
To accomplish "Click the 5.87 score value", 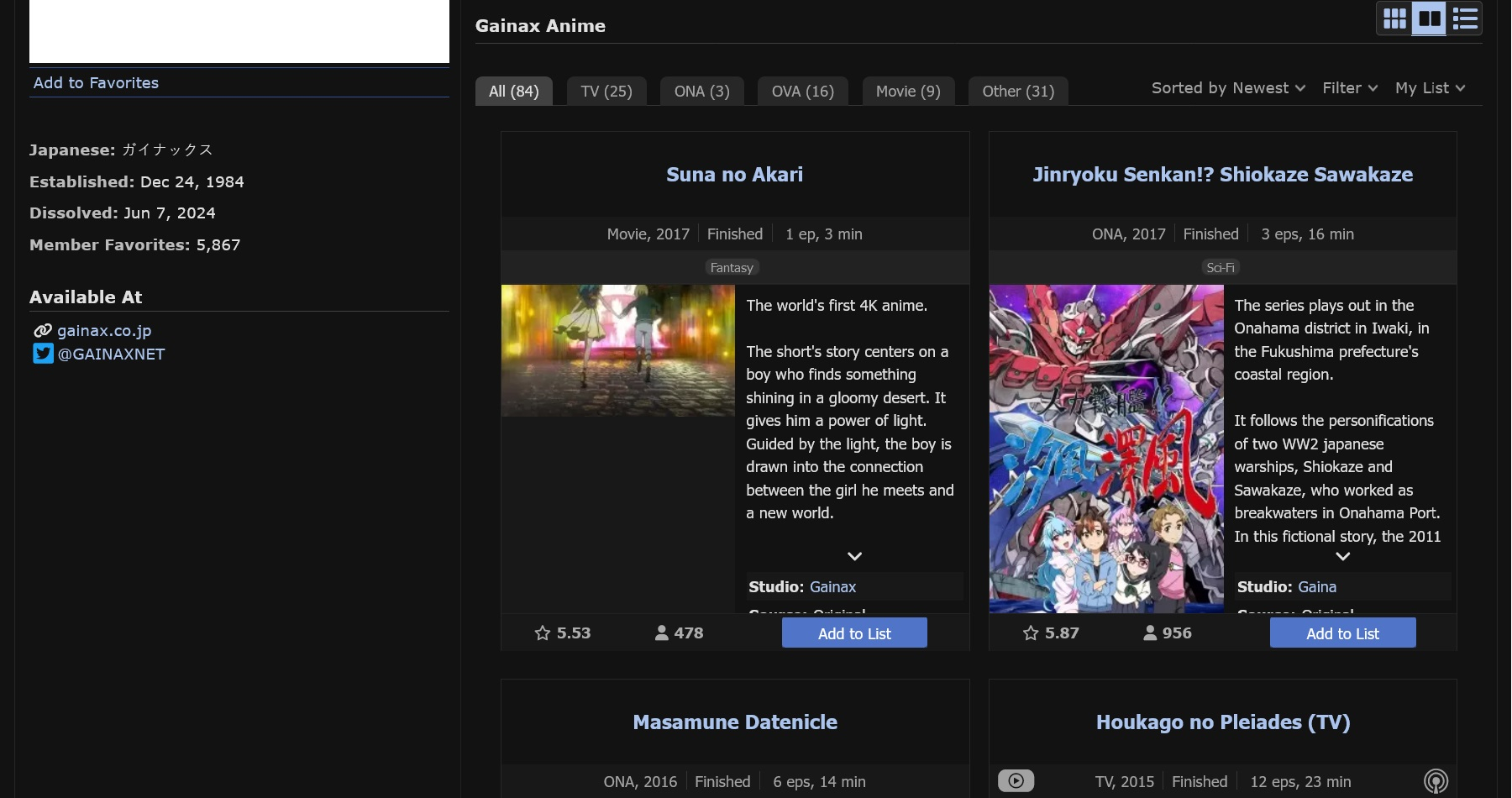I will (x=1062, y=633).
